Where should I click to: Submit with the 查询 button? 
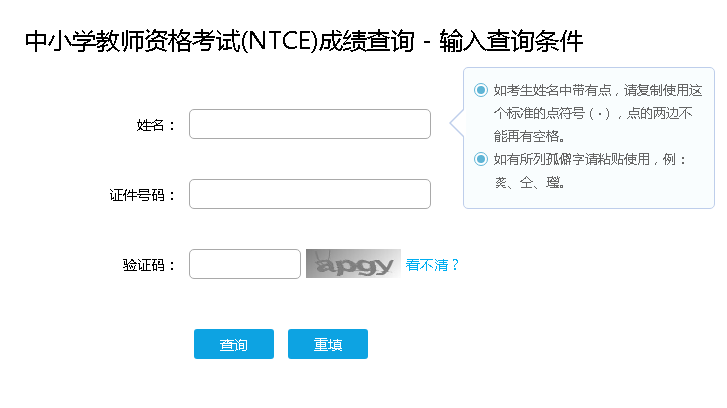[x=234, y=344]
